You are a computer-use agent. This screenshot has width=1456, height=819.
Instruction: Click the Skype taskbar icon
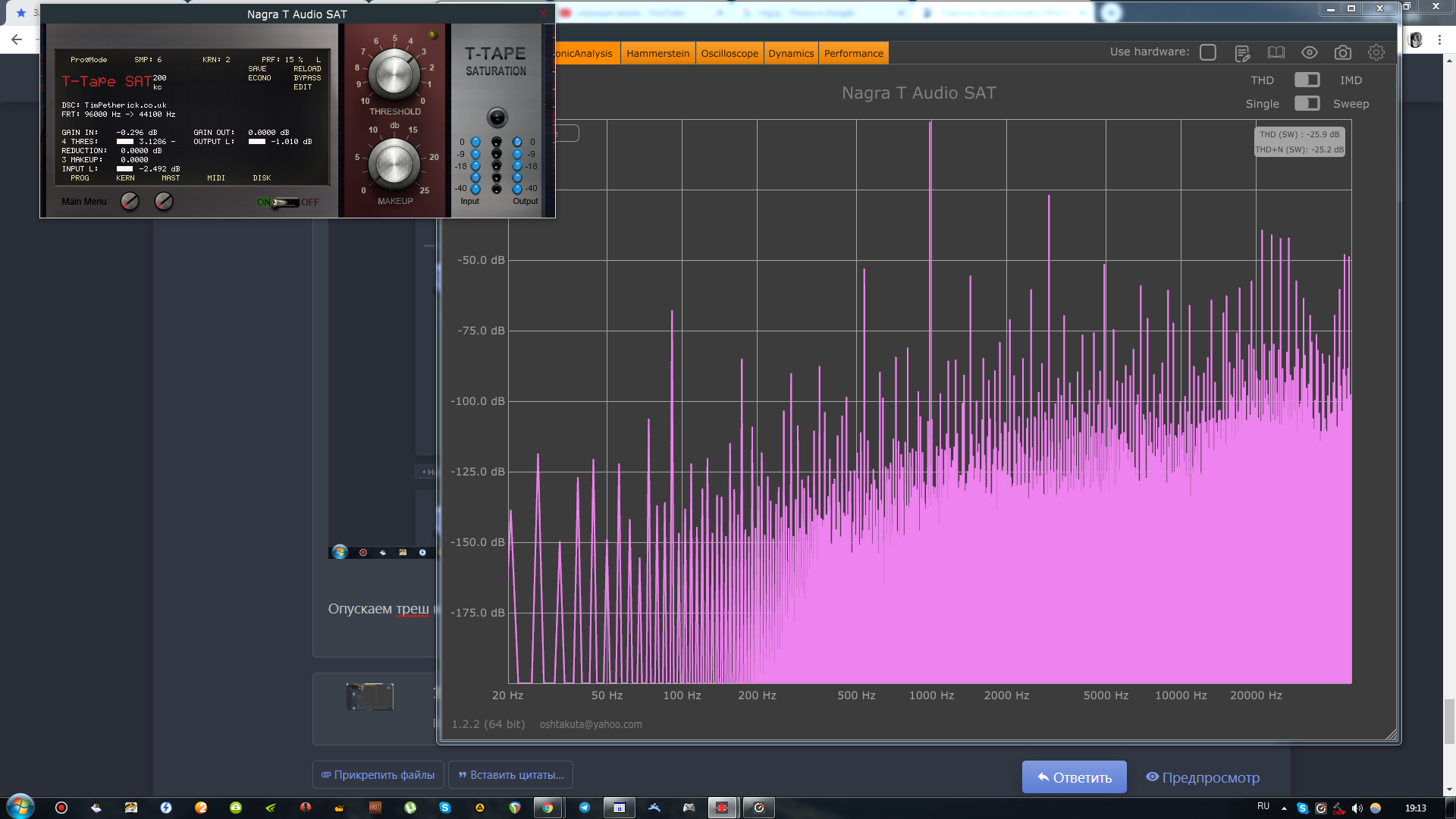tap(445, 808)
